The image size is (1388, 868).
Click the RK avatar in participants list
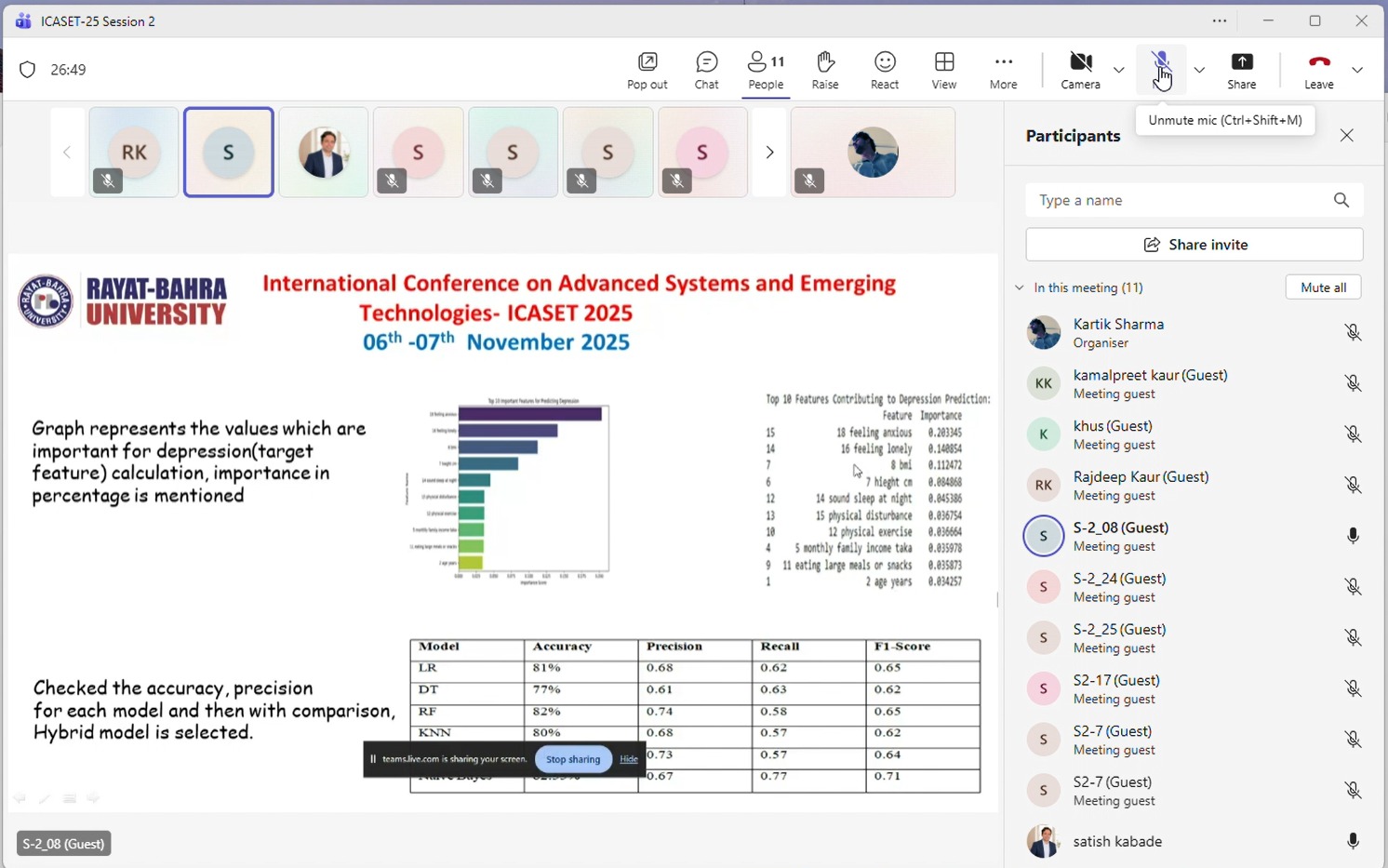click(1043, 485)
